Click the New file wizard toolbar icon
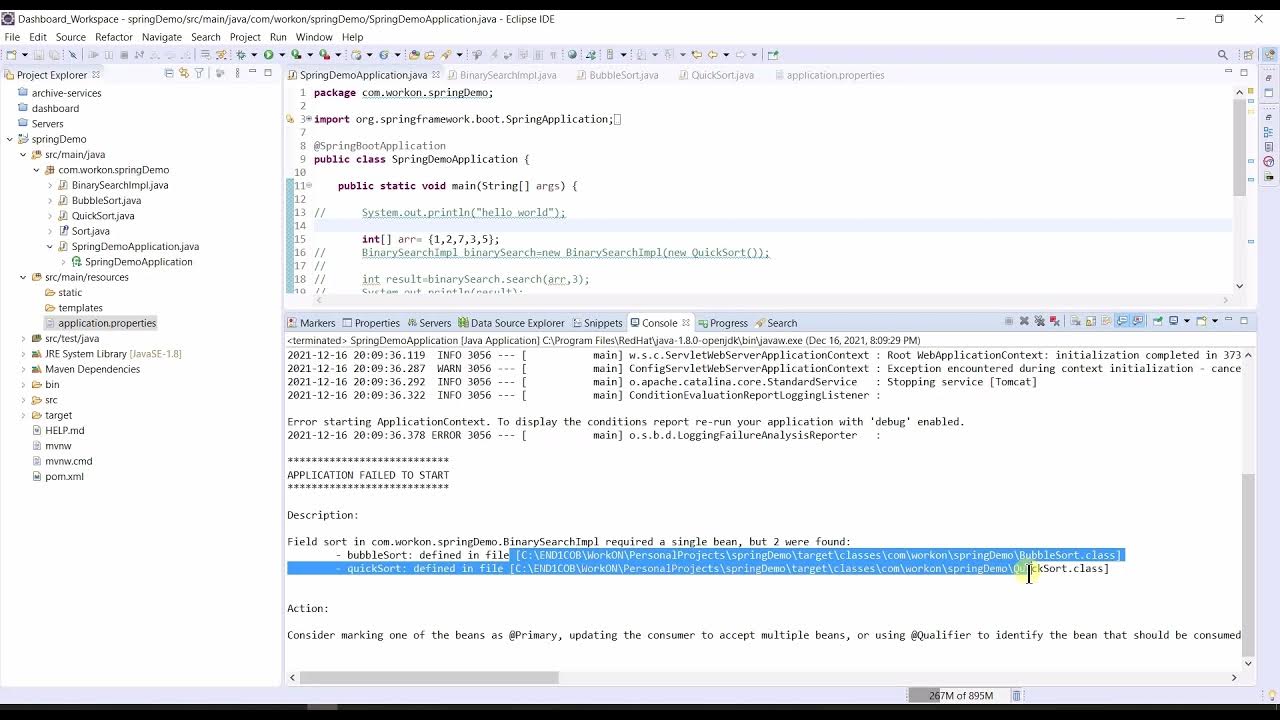This screenshot has height=720, width=1280. tap(11, 55)
